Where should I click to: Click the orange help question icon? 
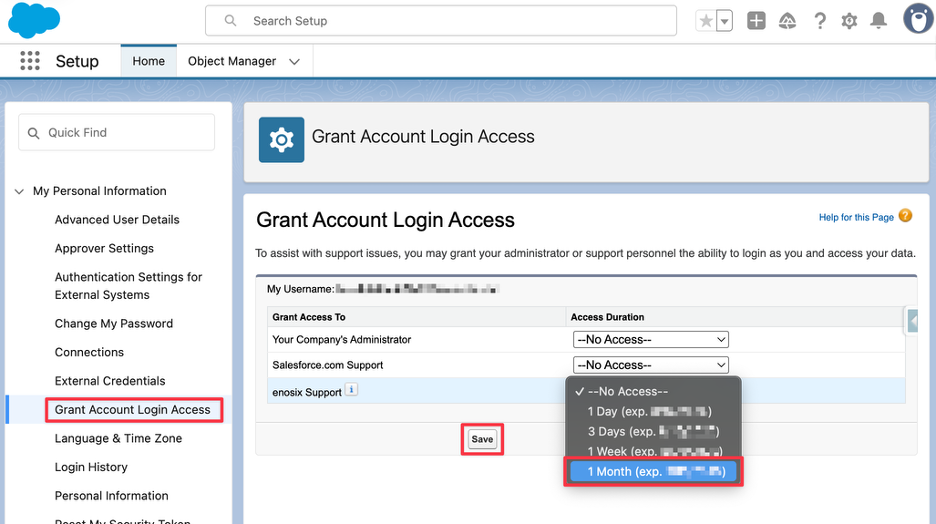(x=905, y=216)
